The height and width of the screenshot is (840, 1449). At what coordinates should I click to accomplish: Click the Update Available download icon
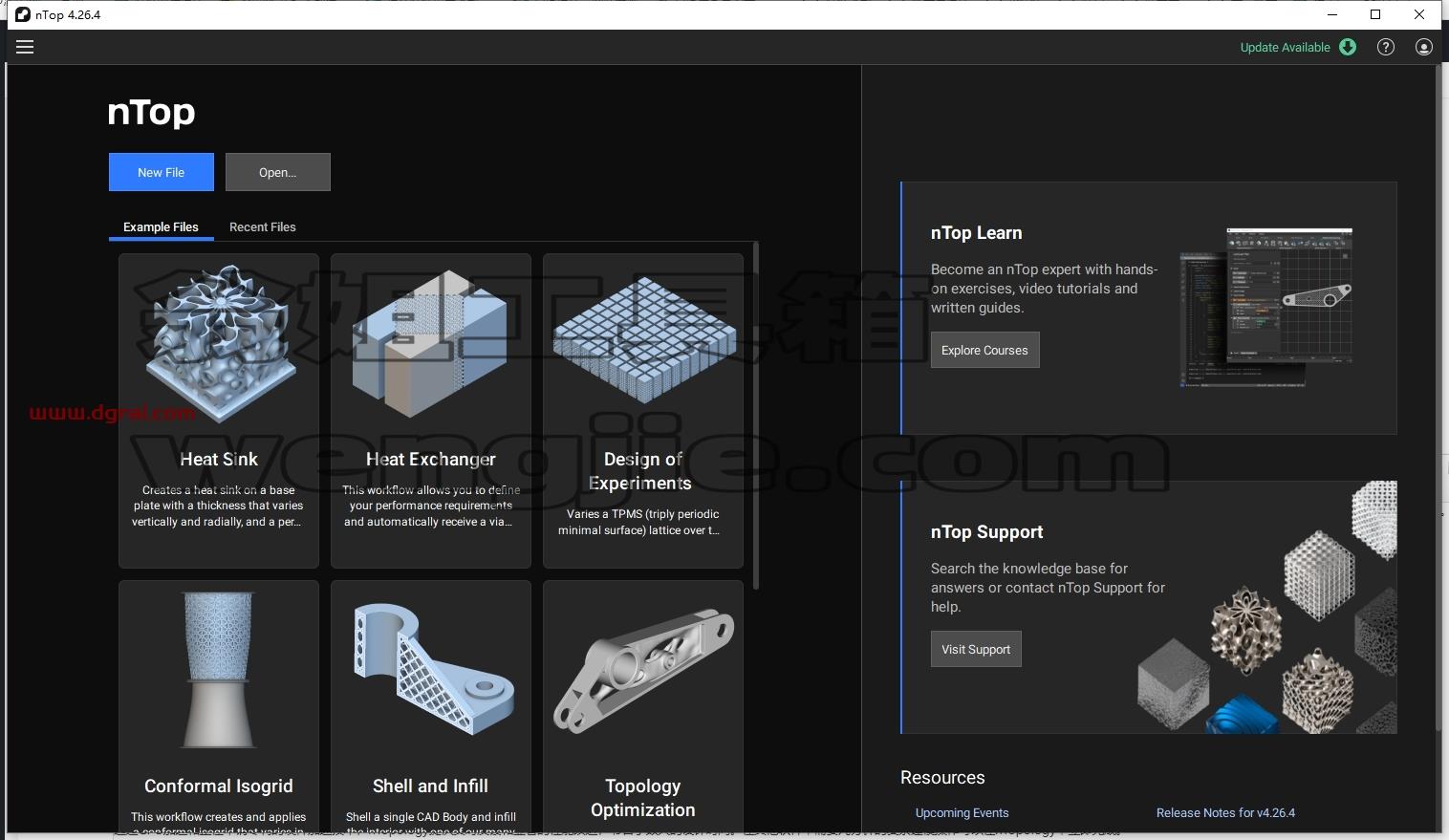tap(1348, 47)
